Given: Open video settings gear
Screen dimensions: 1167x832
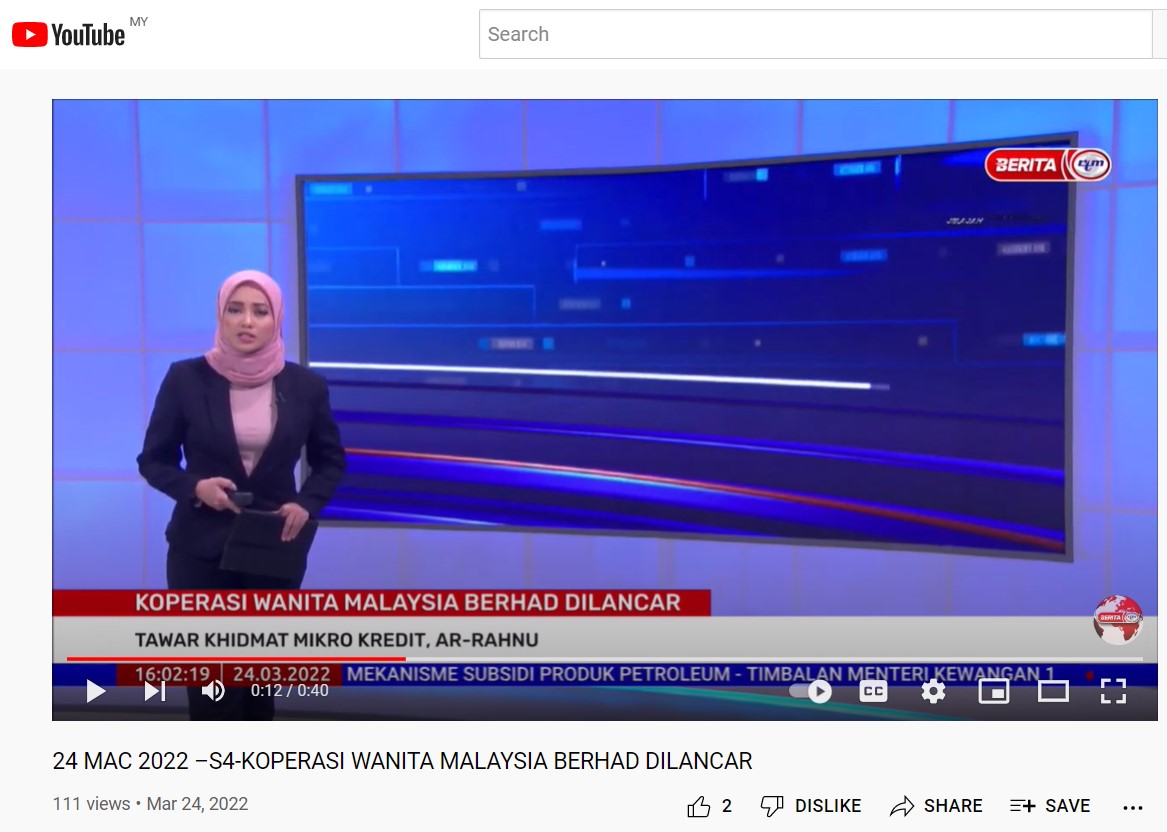Looking at the screenshot, I should click(933, 691).
